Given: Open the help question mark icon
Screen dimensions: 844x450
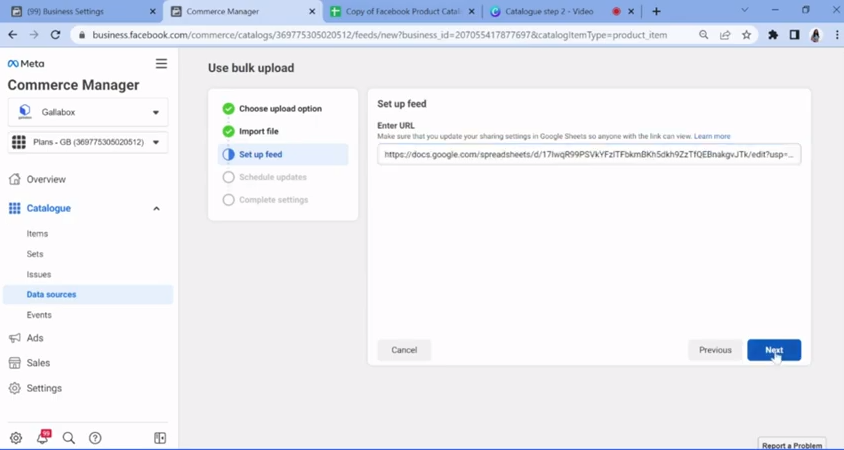Looking at the screenshot, I should pos(95,438).
